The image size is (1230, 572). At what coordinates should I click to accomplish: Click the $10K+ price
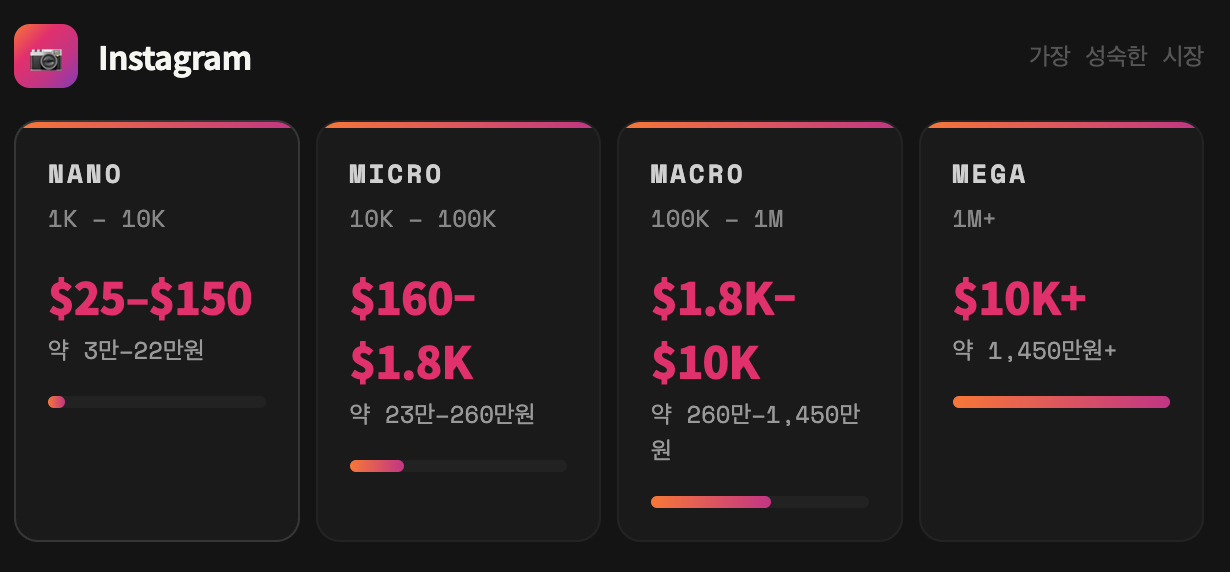point(1020,298)
